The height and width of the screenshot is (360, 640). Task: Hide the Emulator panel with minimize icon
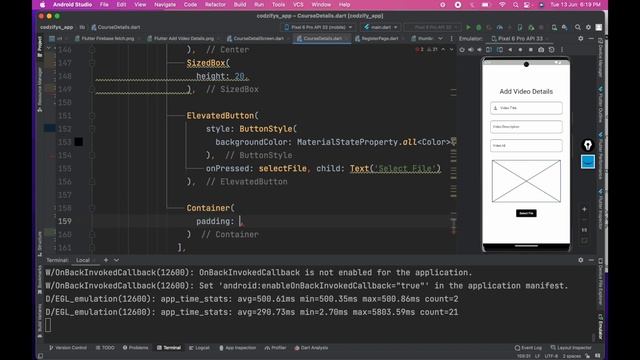[x=591, y=38]
